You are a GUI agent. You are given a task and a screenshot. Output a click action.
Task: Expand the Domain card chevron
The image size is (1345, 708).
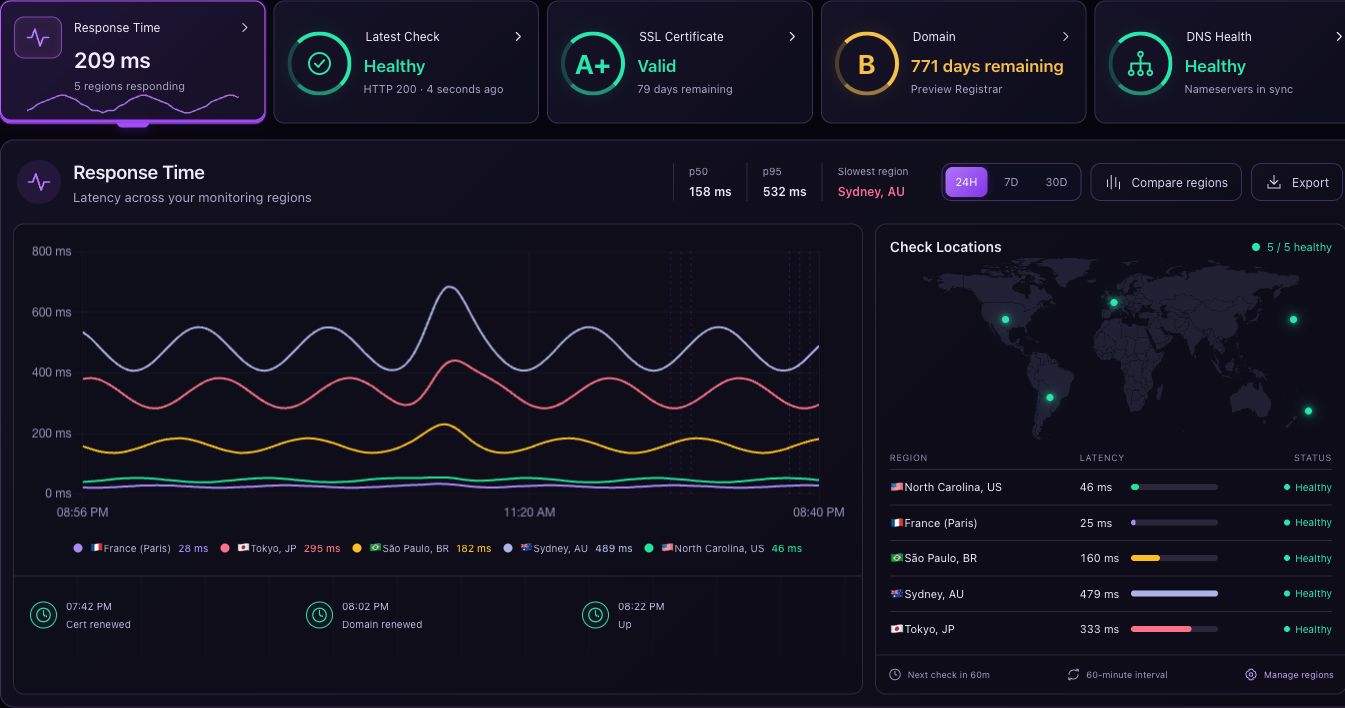coord(1065,37)
